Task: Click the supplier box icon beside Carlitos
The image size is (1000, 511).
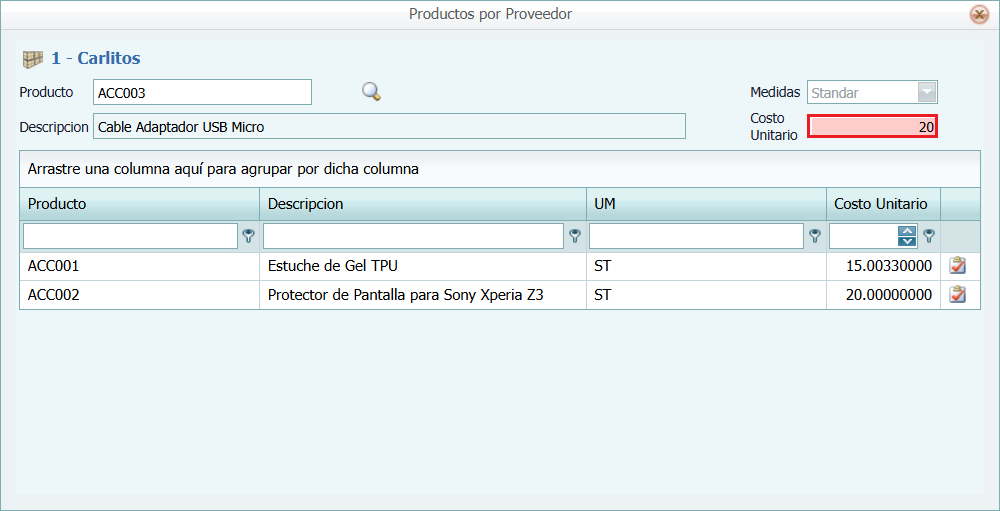Action: coord(33,59)
